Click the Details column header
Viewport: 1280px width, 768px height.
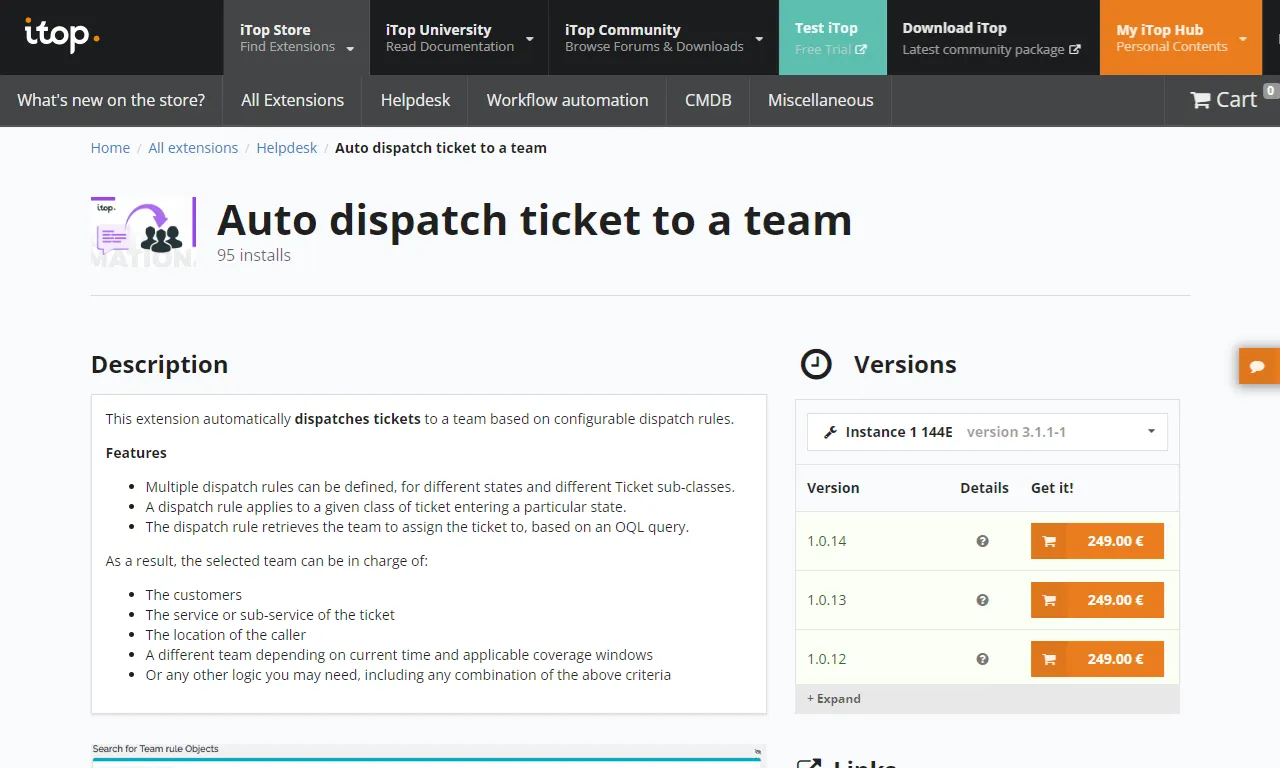[x=984, y=488]
